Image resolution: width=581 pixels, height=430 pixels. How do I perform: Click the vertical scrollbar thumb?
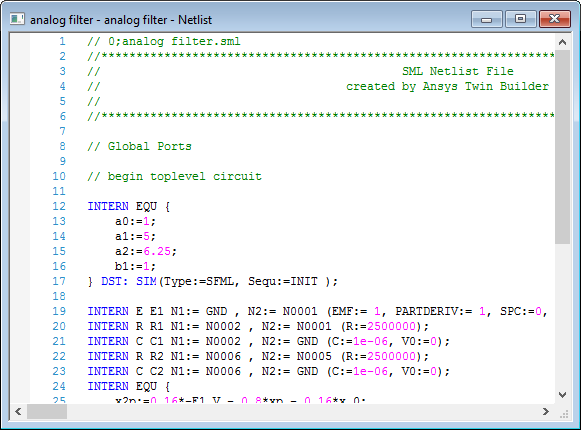click(562, 147)
